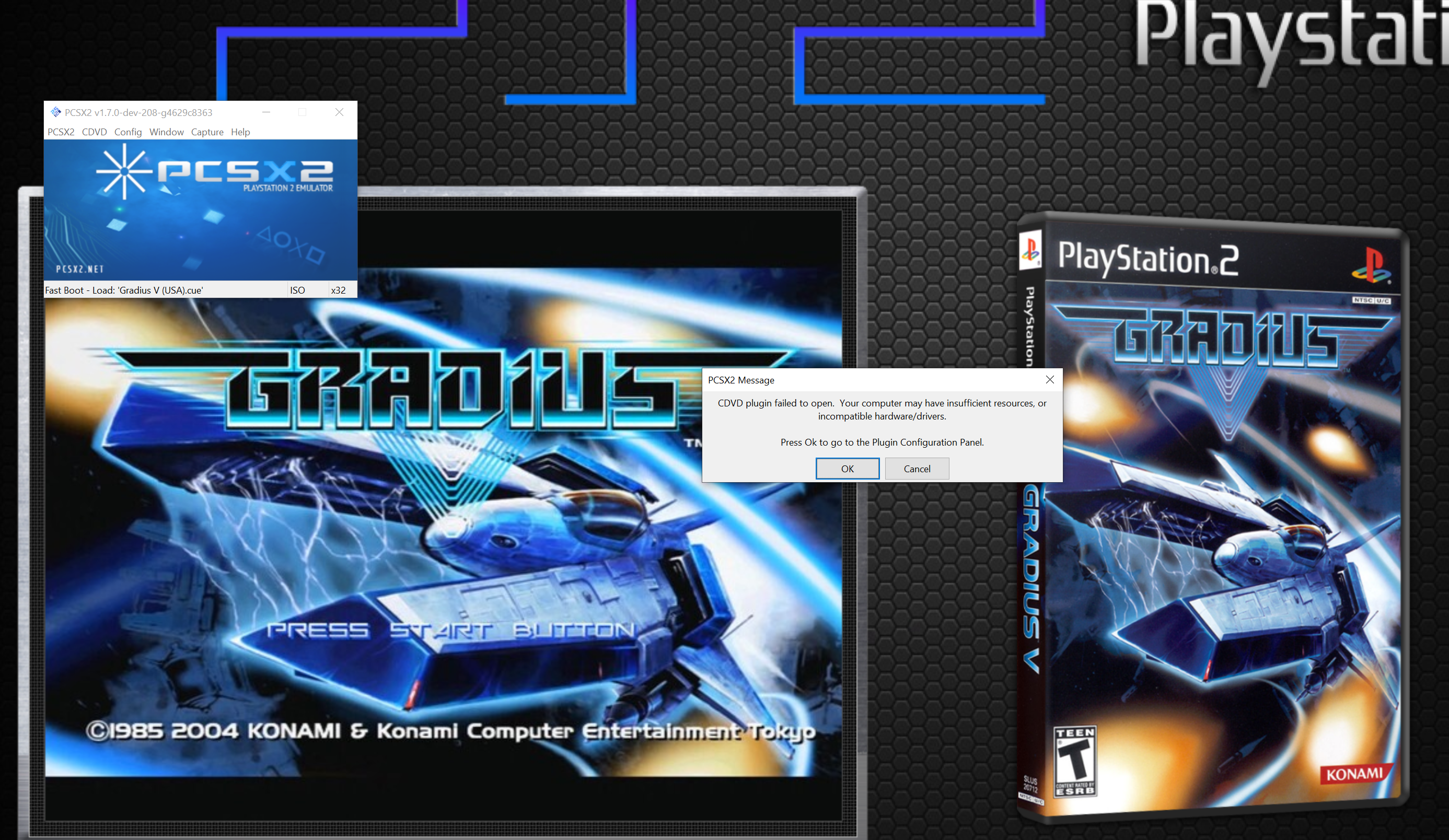Minimize the PCSX2 emulator window
1449x840 pixels.
coord(266,112)
